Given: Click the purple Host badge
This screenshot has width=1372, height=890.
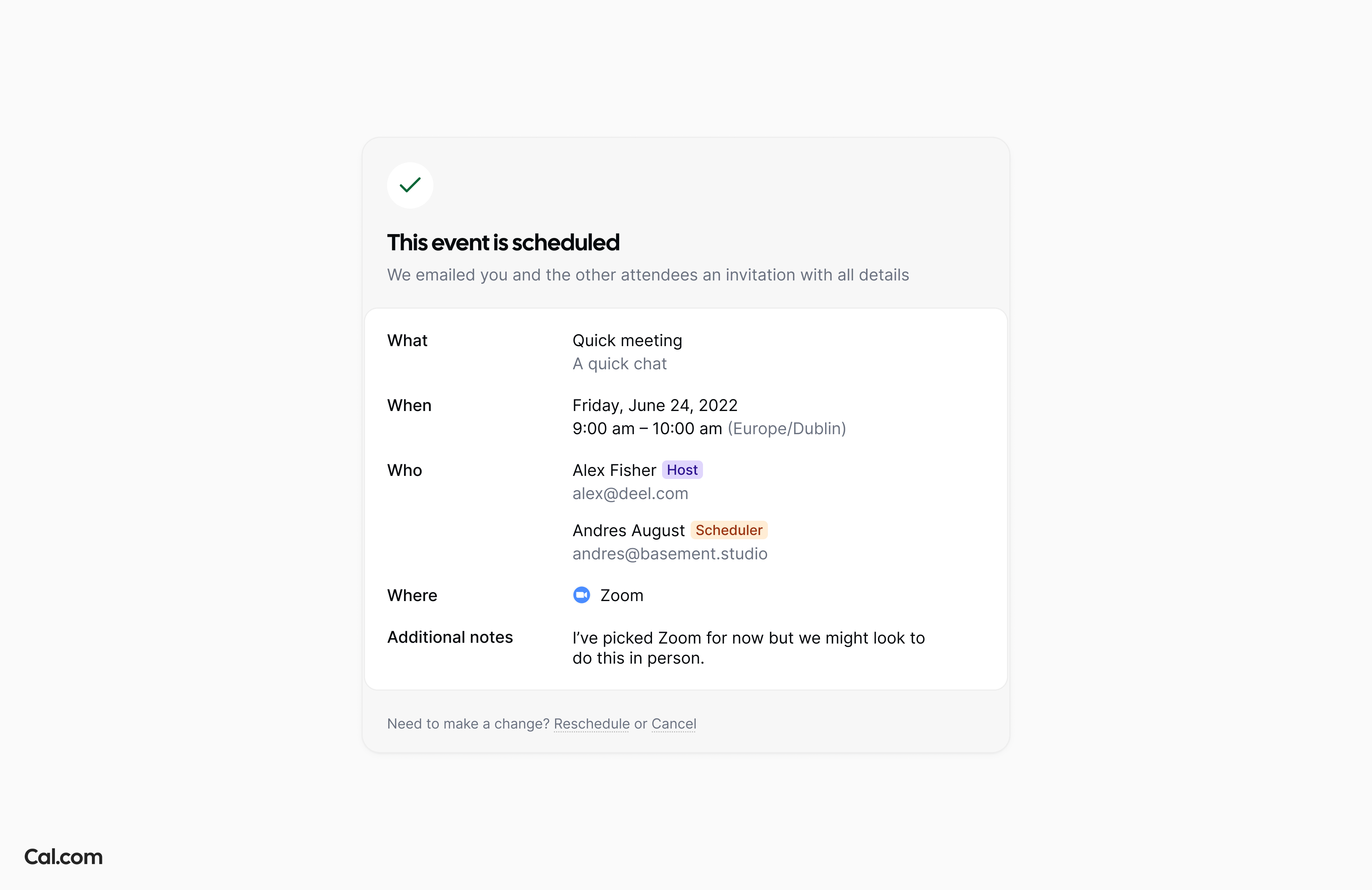Looking at the screenshot, I should point(682,470).
